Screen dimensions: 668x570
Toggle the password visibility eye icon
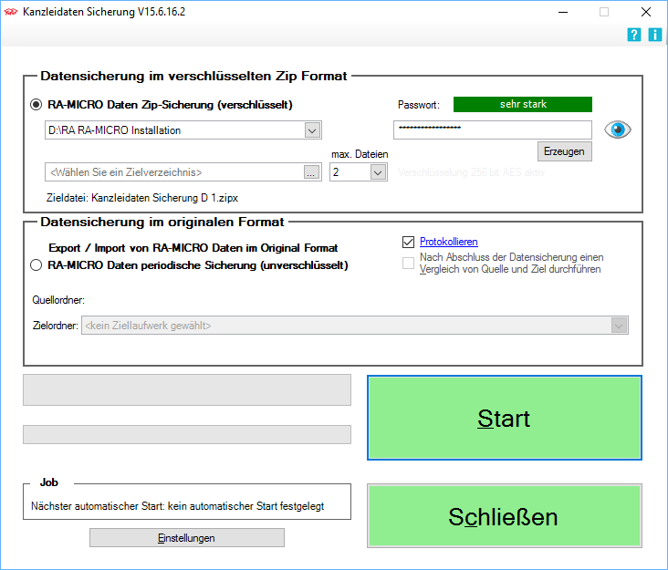coord(617,130)
